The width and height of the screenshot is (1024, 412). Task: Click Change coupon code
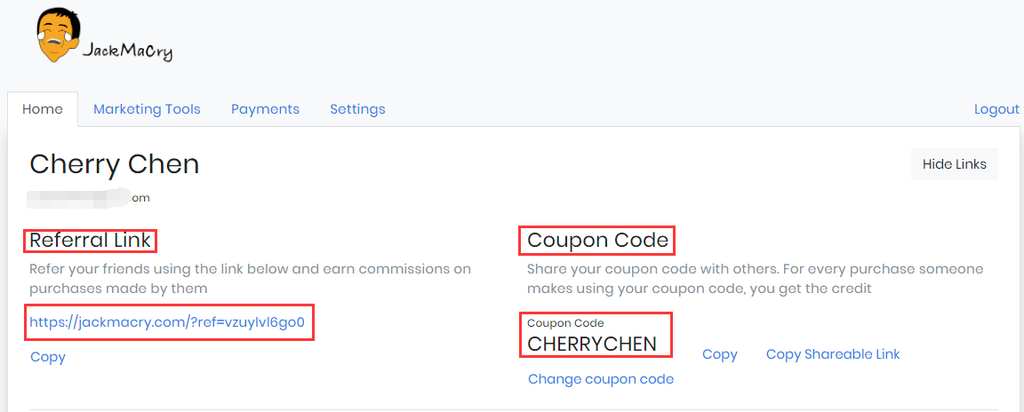[601, 379]
